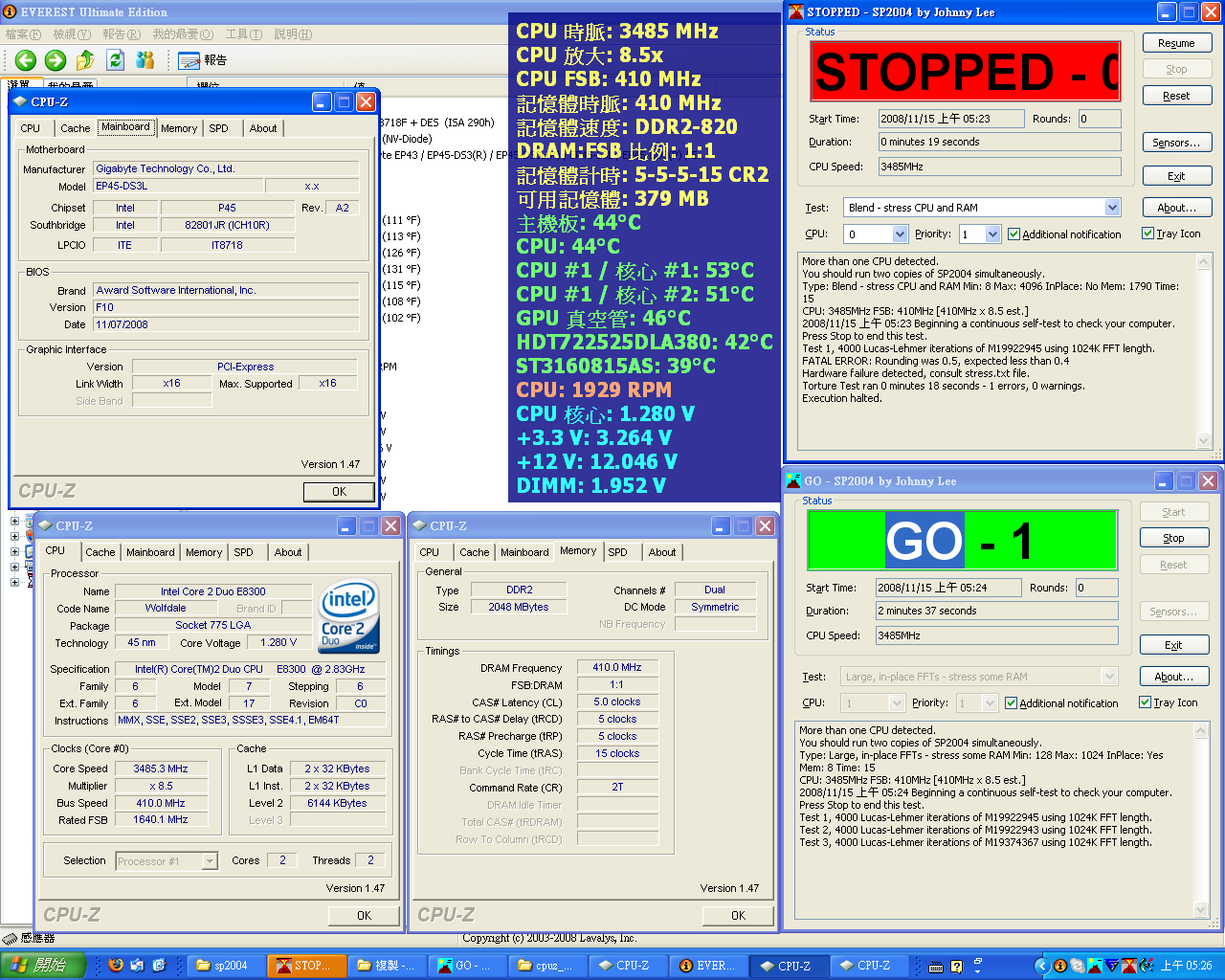The image size is (1225, 980).
Task: Click the Rounds field in GO SP2004 window
Action: (x=1097, y=588)
